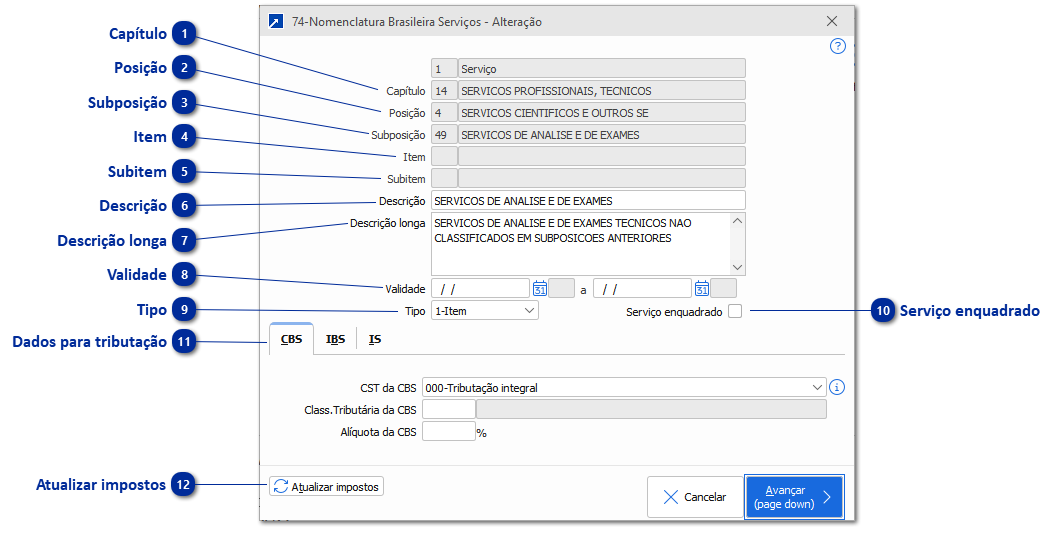Click the Avançar (page down) button

pos(794,497)
